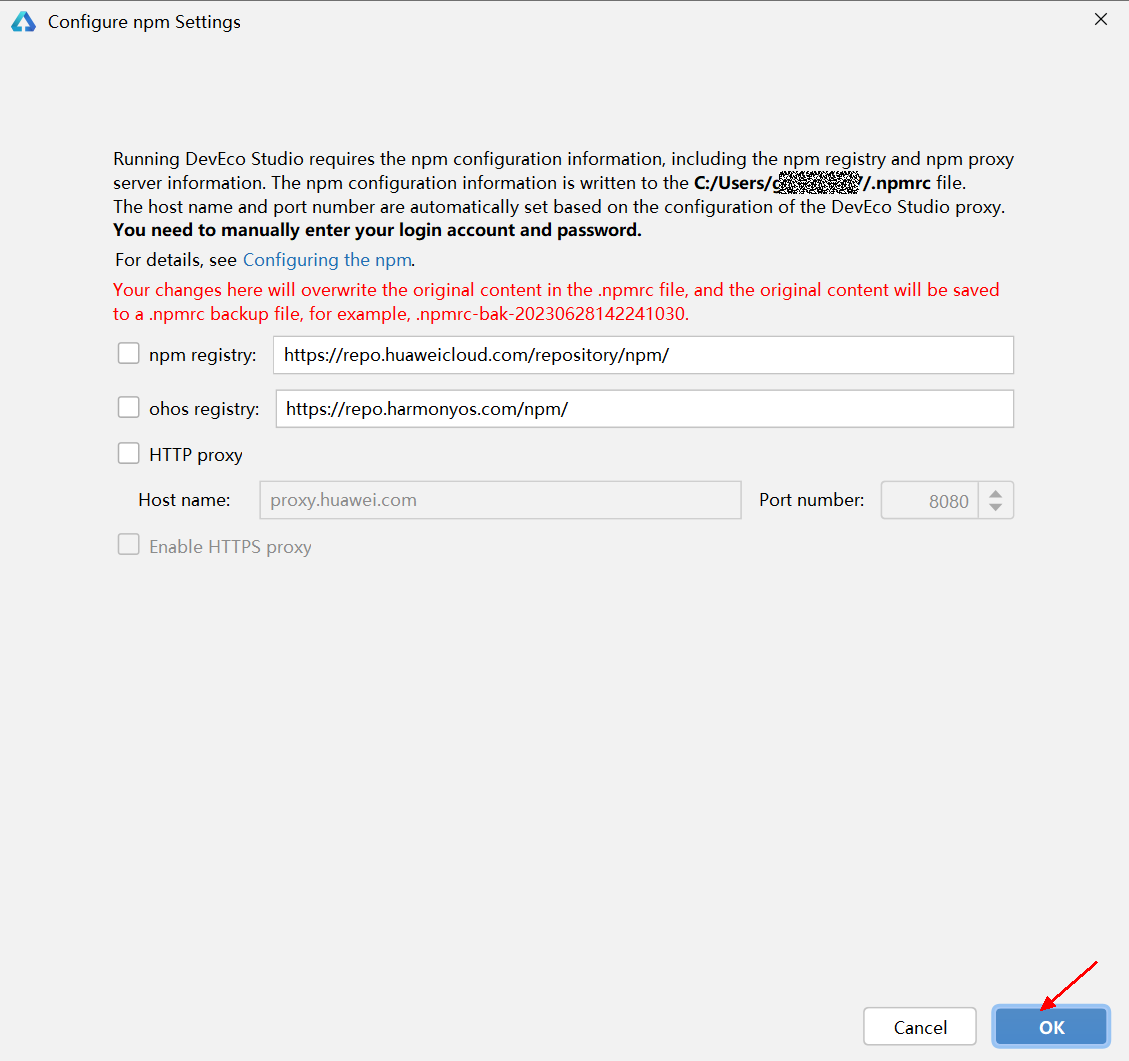Enable the ohos registry checkbox

pyautogui.click(x=128, y=407)
